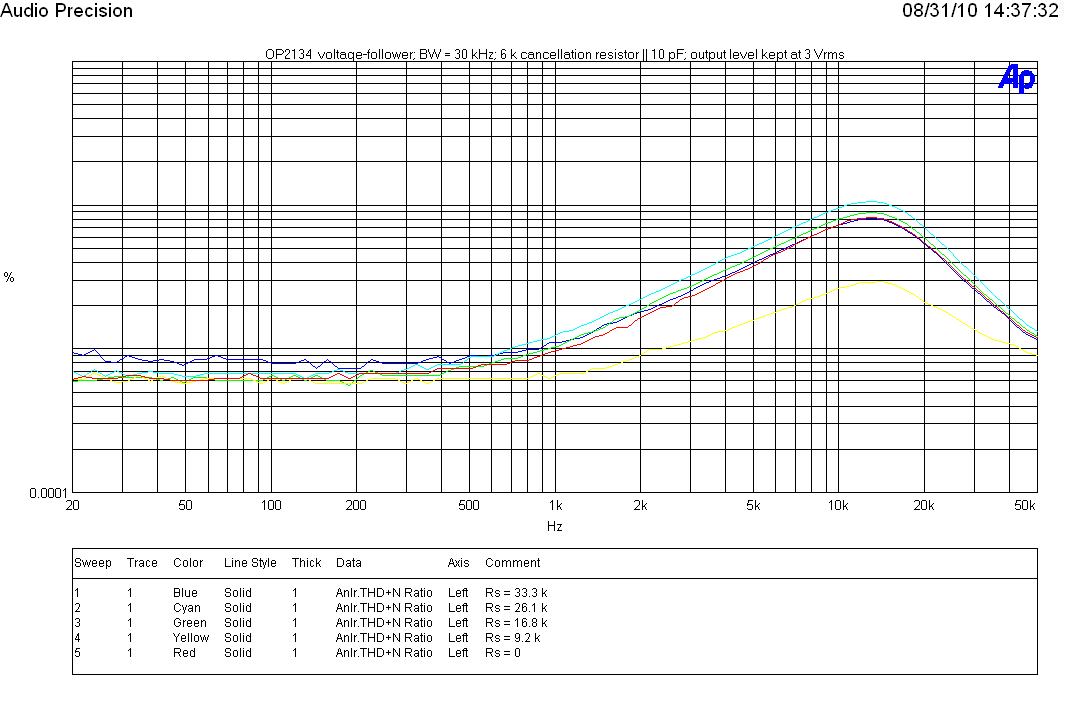
Task: Click the '100' x-axis tick label
Action: point(271,505)
